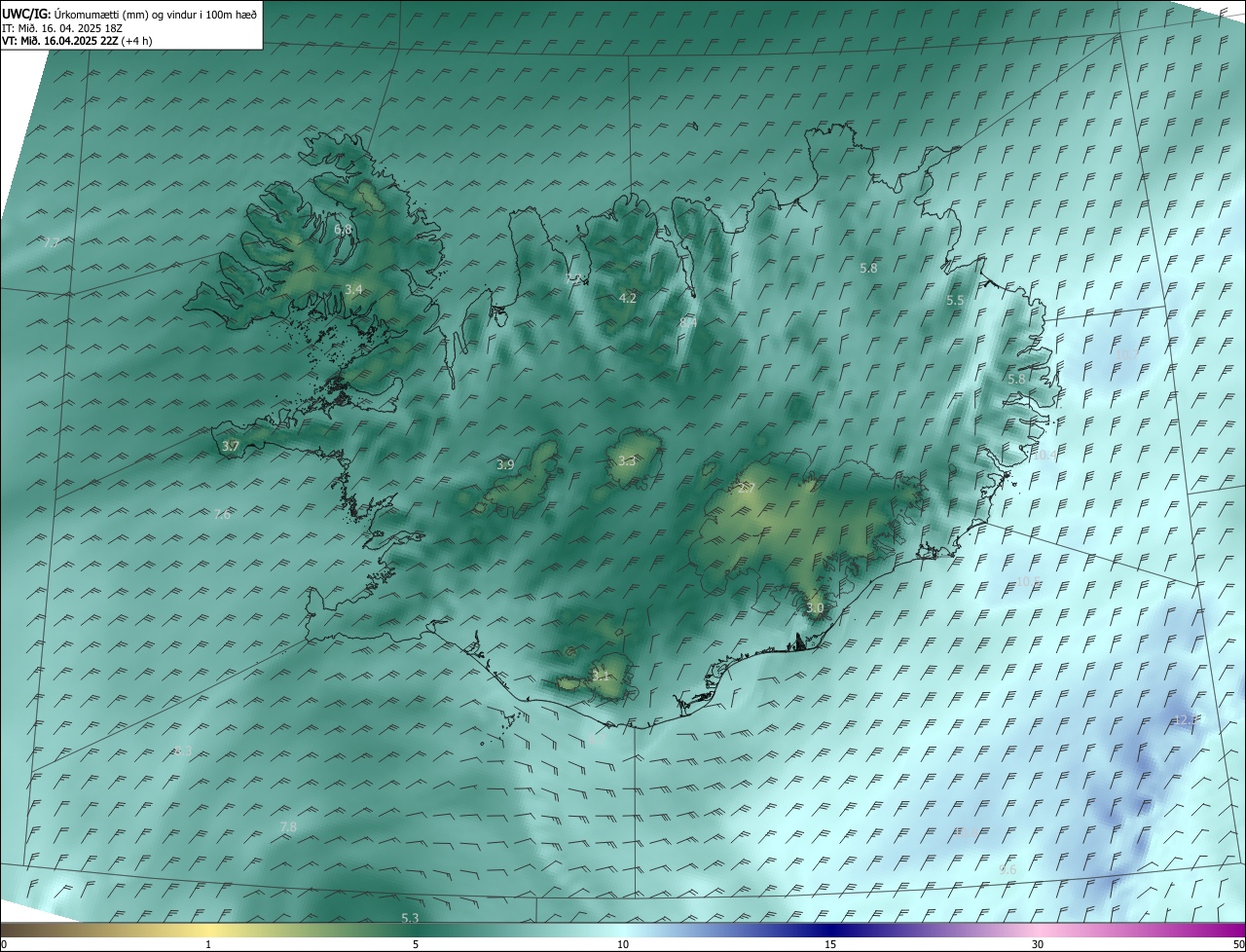Select the 7.7 value at the far west
The height and width of the screenshot is (952, 1246).
point(52,242)
